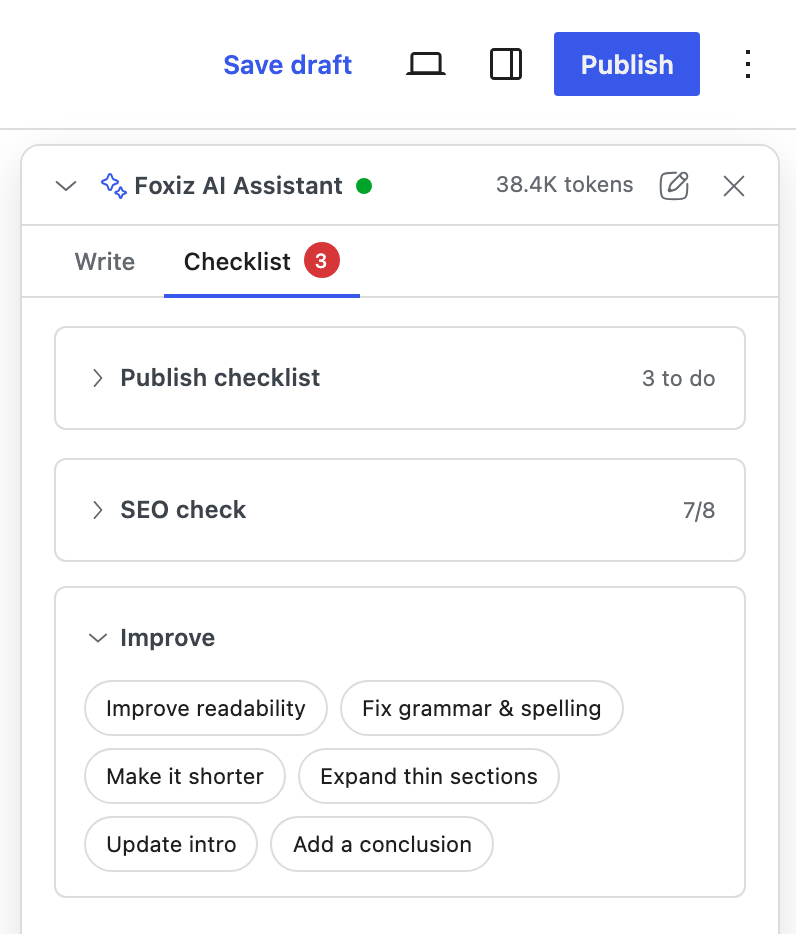Select Make it shorter
This screenshot has width=796, height=934.
185,776
